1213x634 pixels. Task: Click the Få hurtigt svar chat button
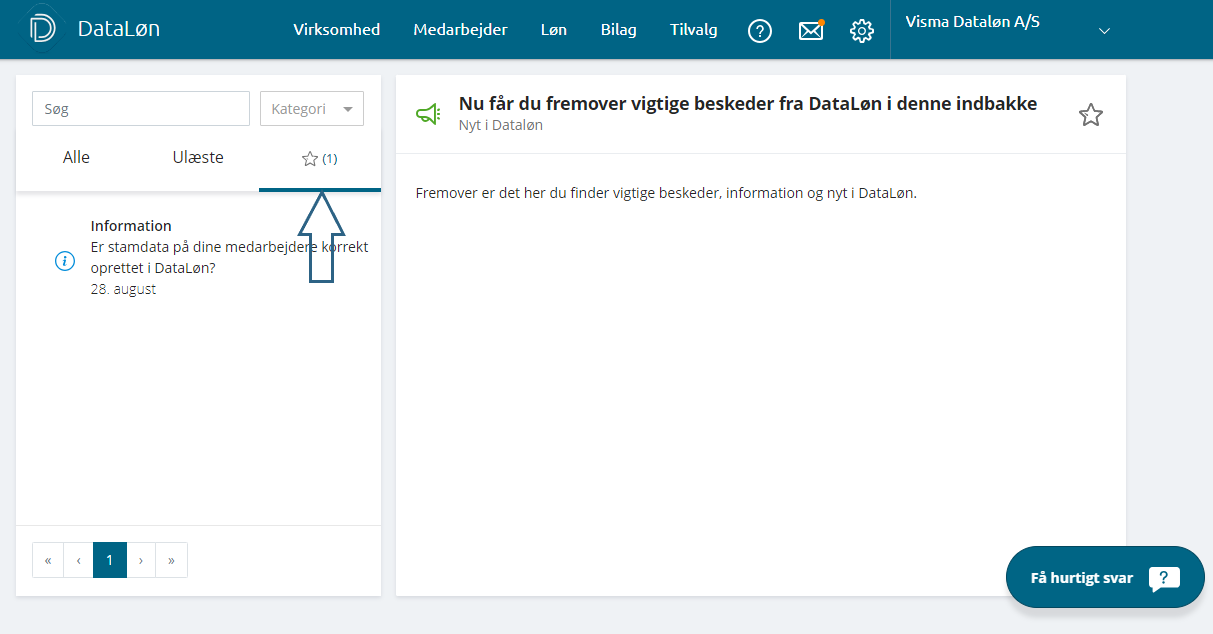pos(1105,577)
